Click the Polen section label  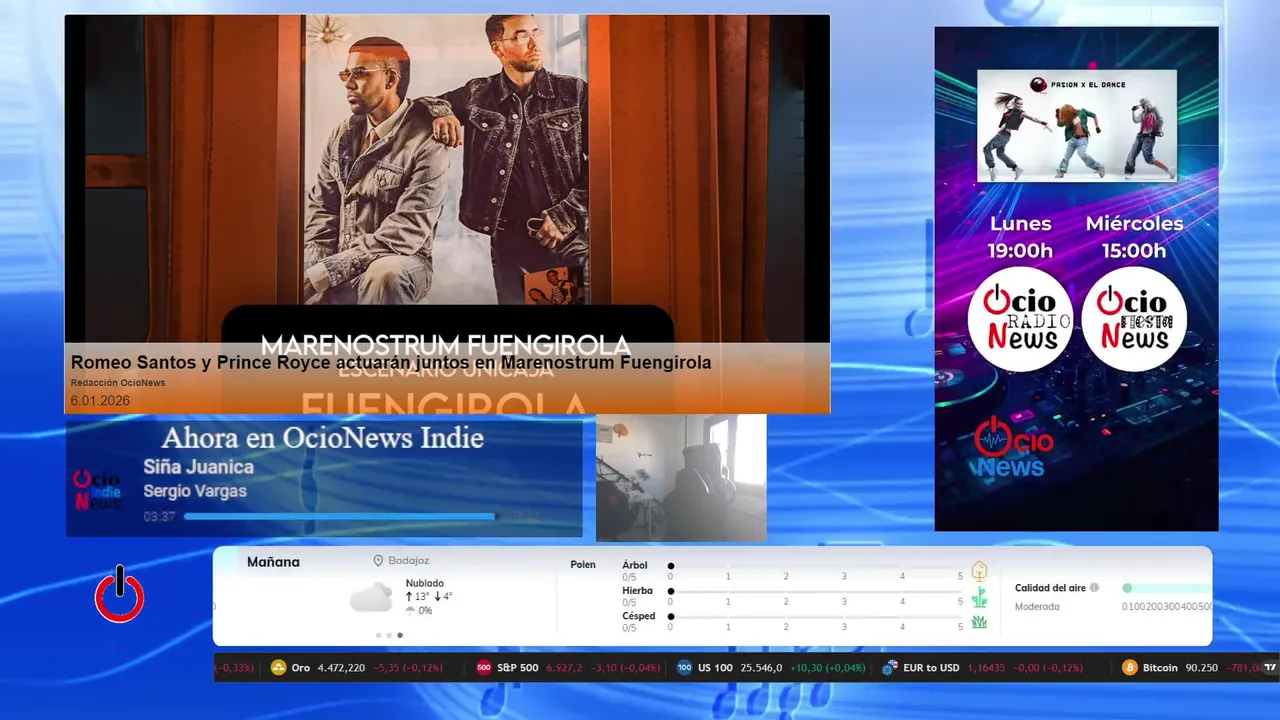pos(583,565)
